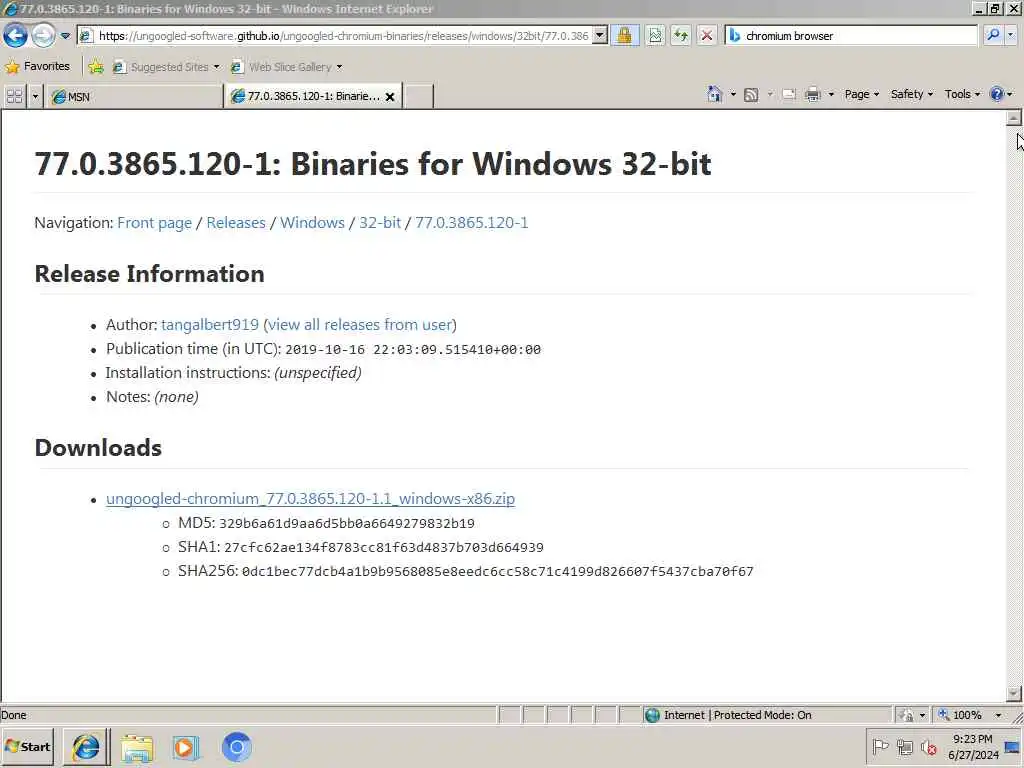Switch to the MSN tab
The height and width of the screenshot is (768, 1024).
134,97
